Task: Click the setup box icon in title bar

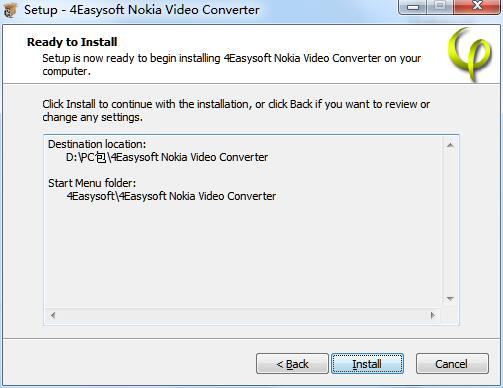Action: (9, 9)
